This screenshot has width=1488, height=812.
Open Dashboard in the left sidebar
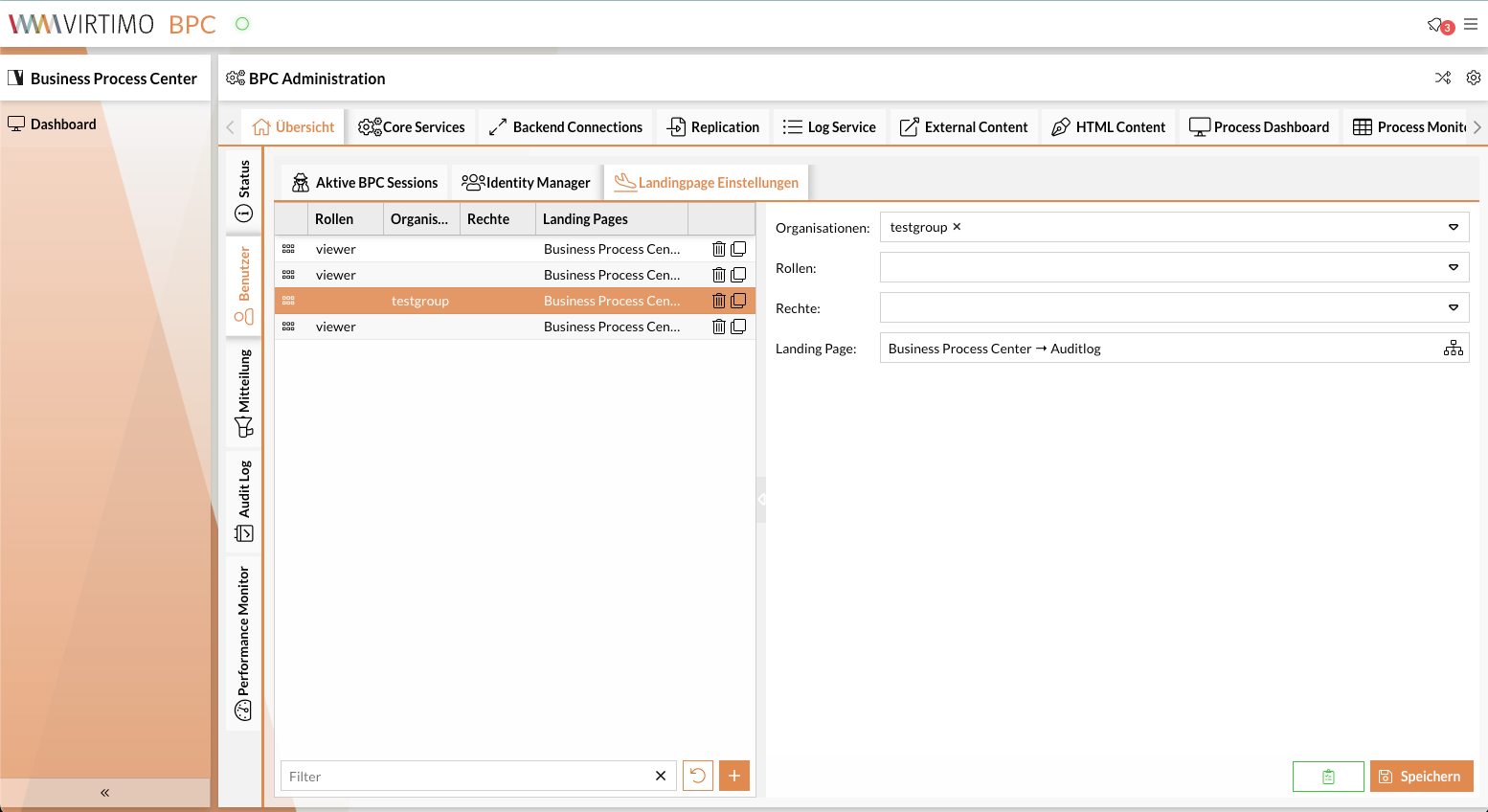click(63, 124)
